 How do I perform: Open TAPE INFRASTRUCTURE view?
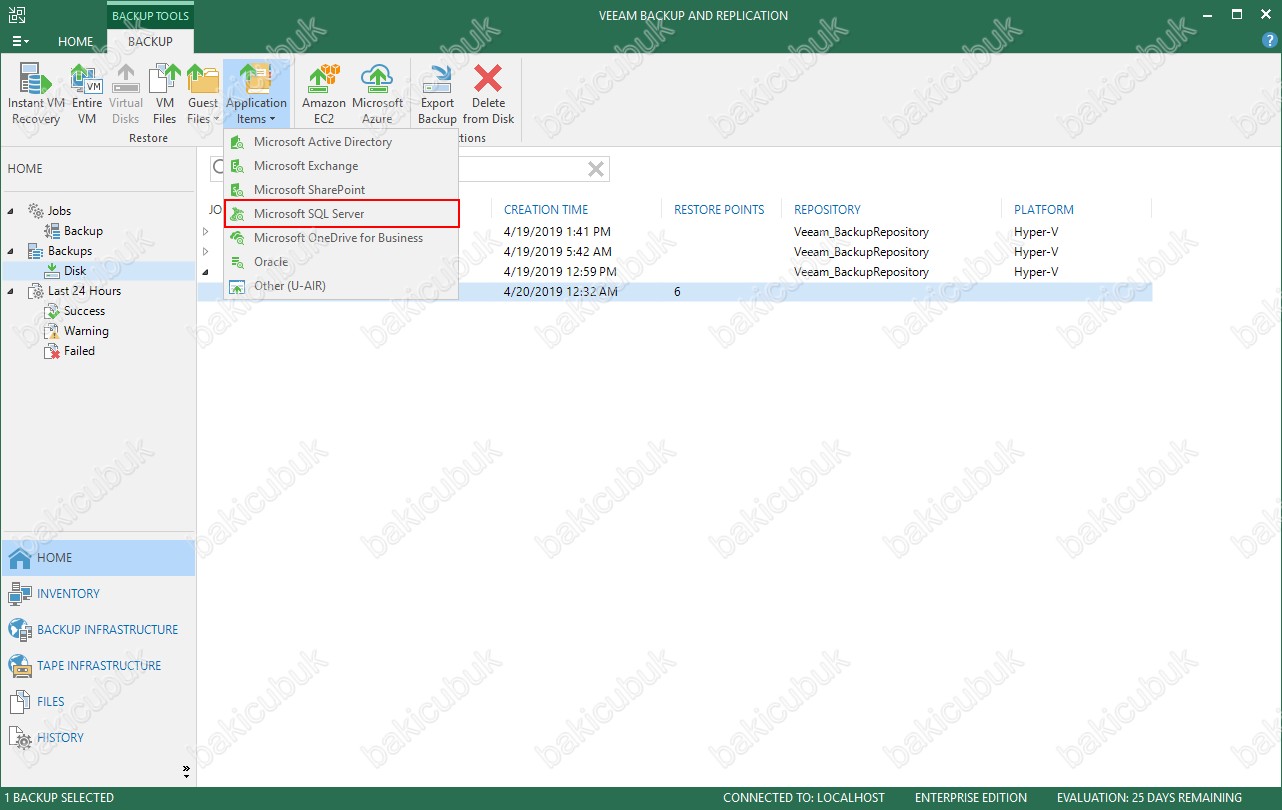(98, 666)
